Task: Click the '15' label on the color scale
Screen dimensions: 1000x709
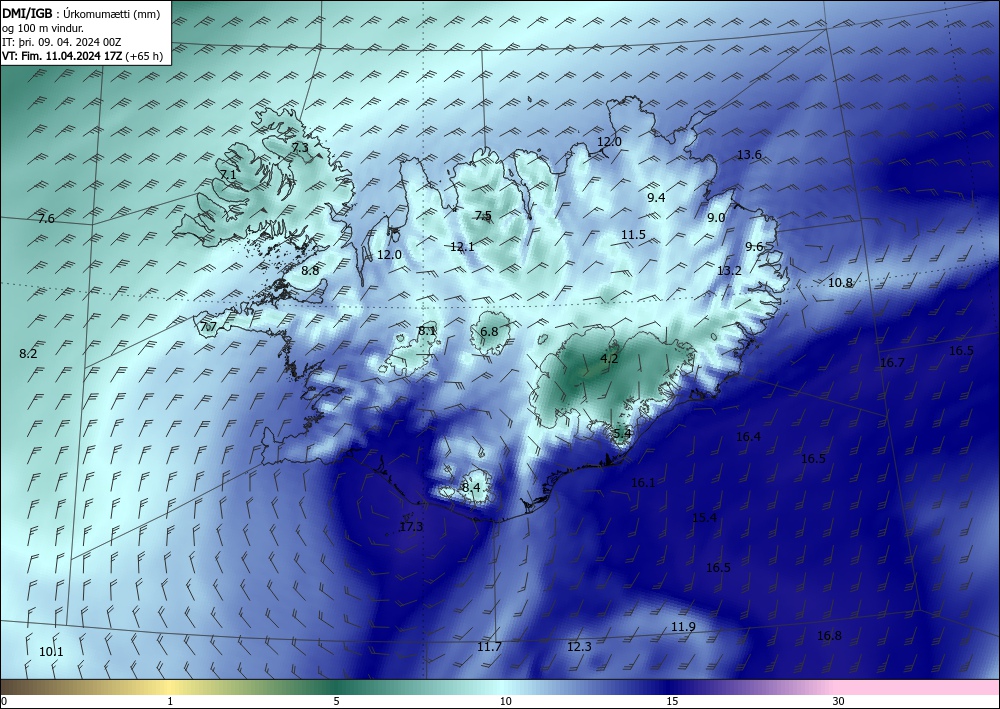Action: [672, 702]
